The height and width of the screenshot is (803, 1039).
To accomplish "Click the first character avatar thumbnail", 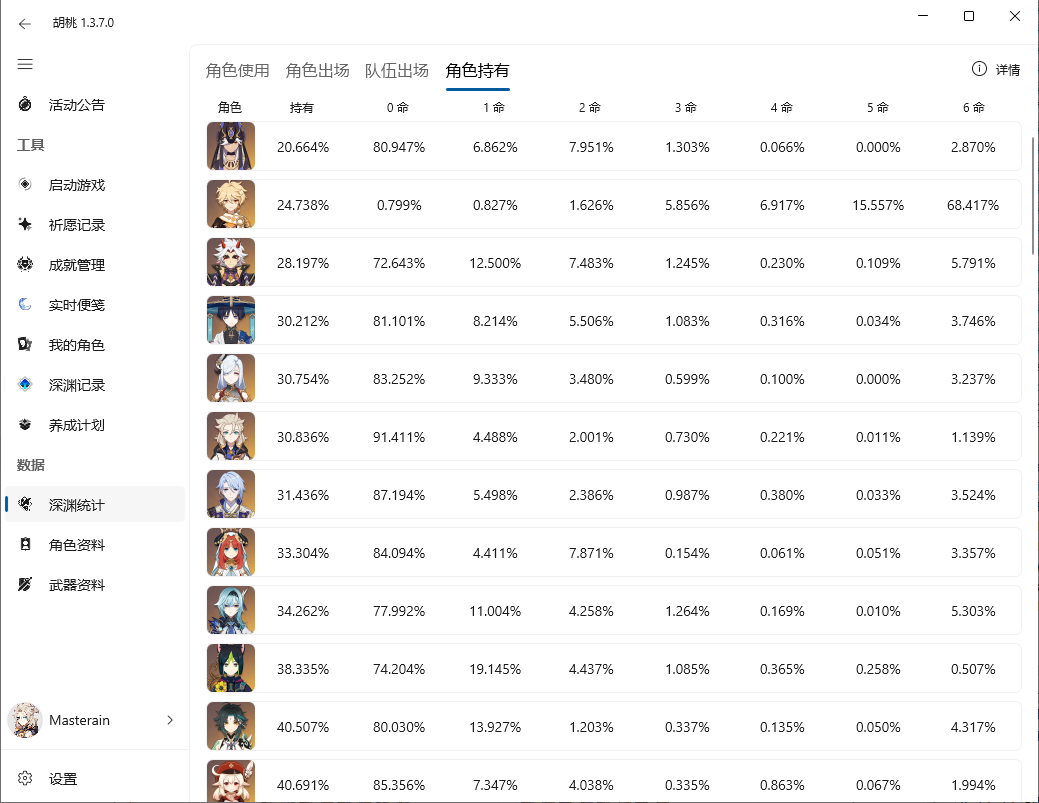I will coord(231,147).
